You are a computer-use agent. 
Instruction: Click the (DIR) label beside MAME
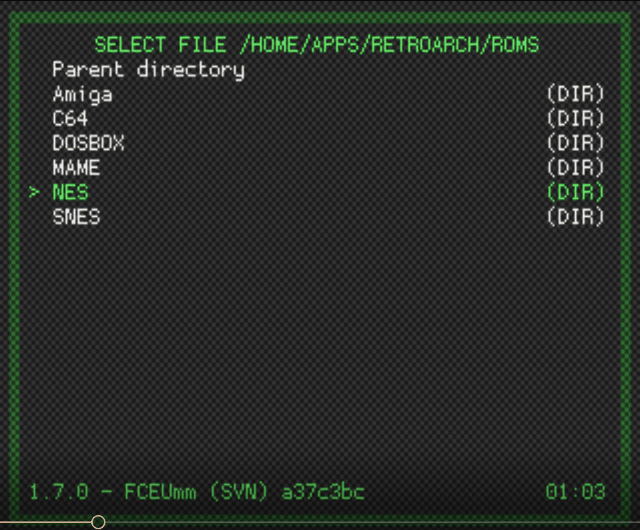[576, 167]
